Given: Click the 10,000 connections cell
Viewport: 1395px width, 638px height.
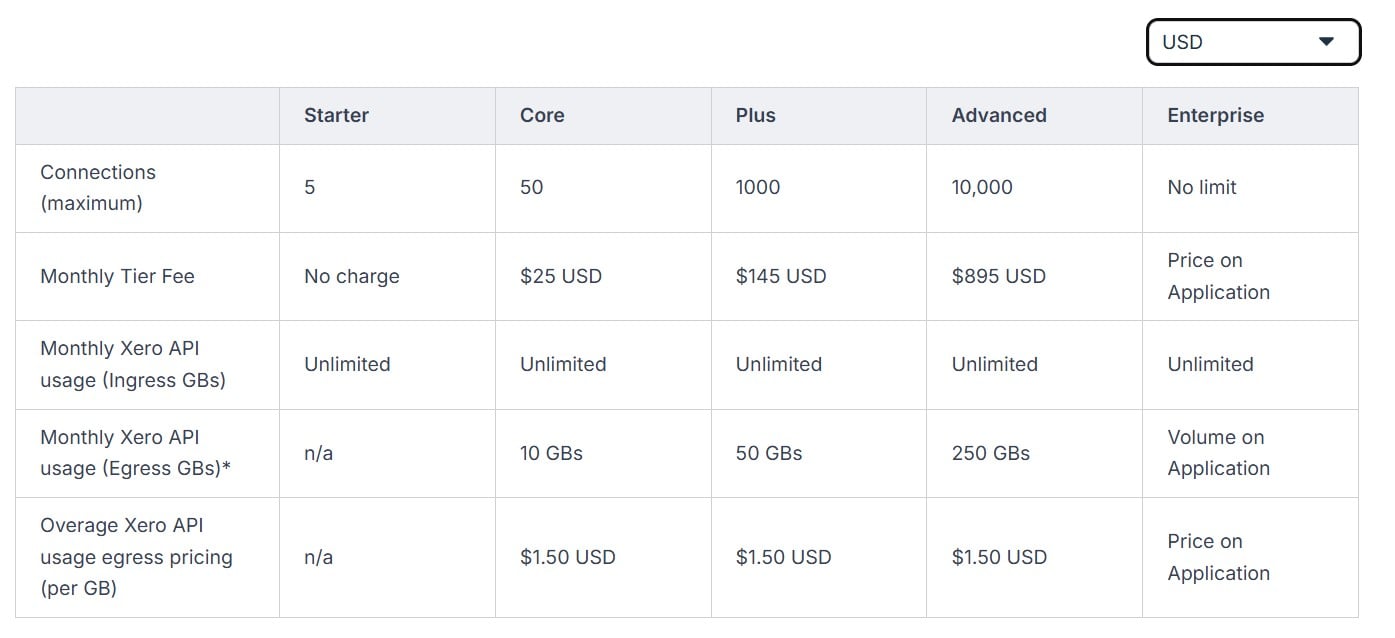Looking at the screenshot, I should (981, 187).
